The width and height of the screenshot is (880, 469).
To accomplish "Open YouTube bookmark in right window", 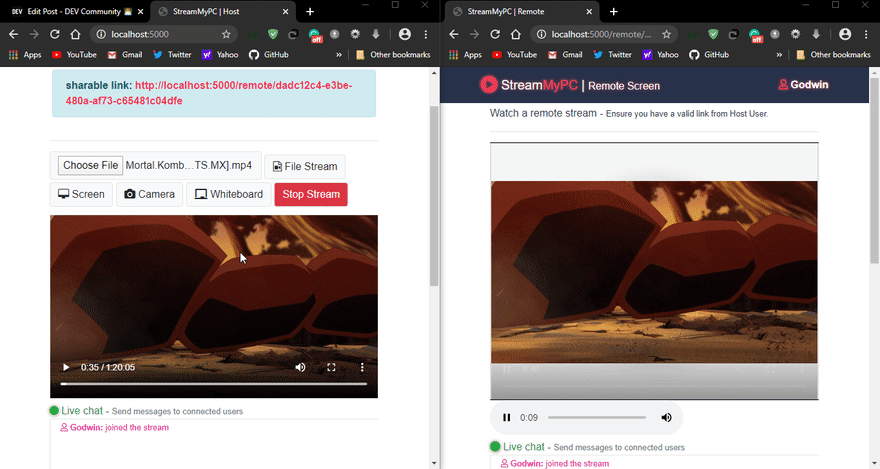I will (514, 54).
